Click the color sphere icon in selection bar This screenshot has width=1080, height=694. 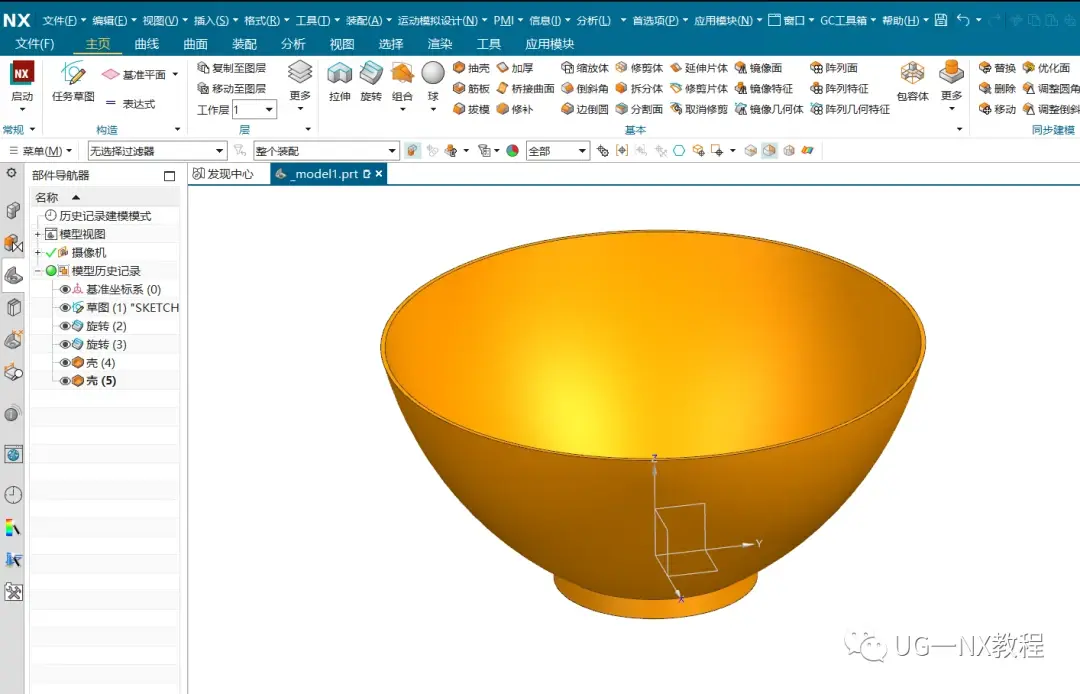[512, 151]
